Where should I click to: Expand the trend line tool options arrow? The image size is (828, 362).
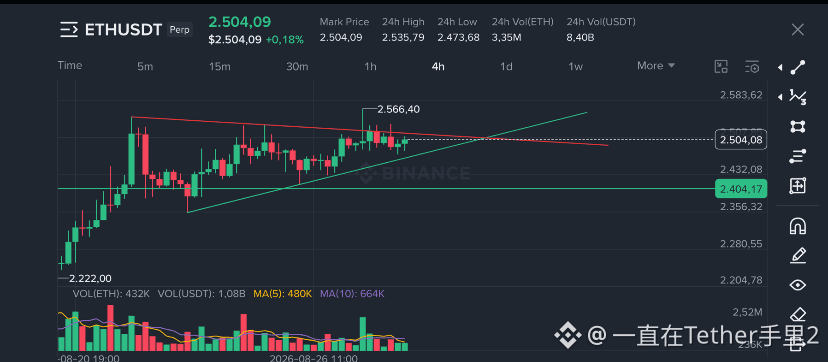[x=780, y=67]
